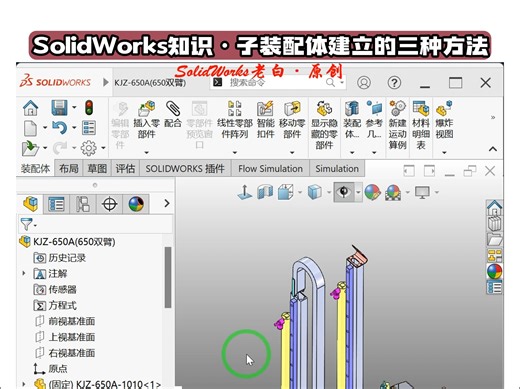
Task: Switch to the 布局 tab
Action: pos(69,169)
